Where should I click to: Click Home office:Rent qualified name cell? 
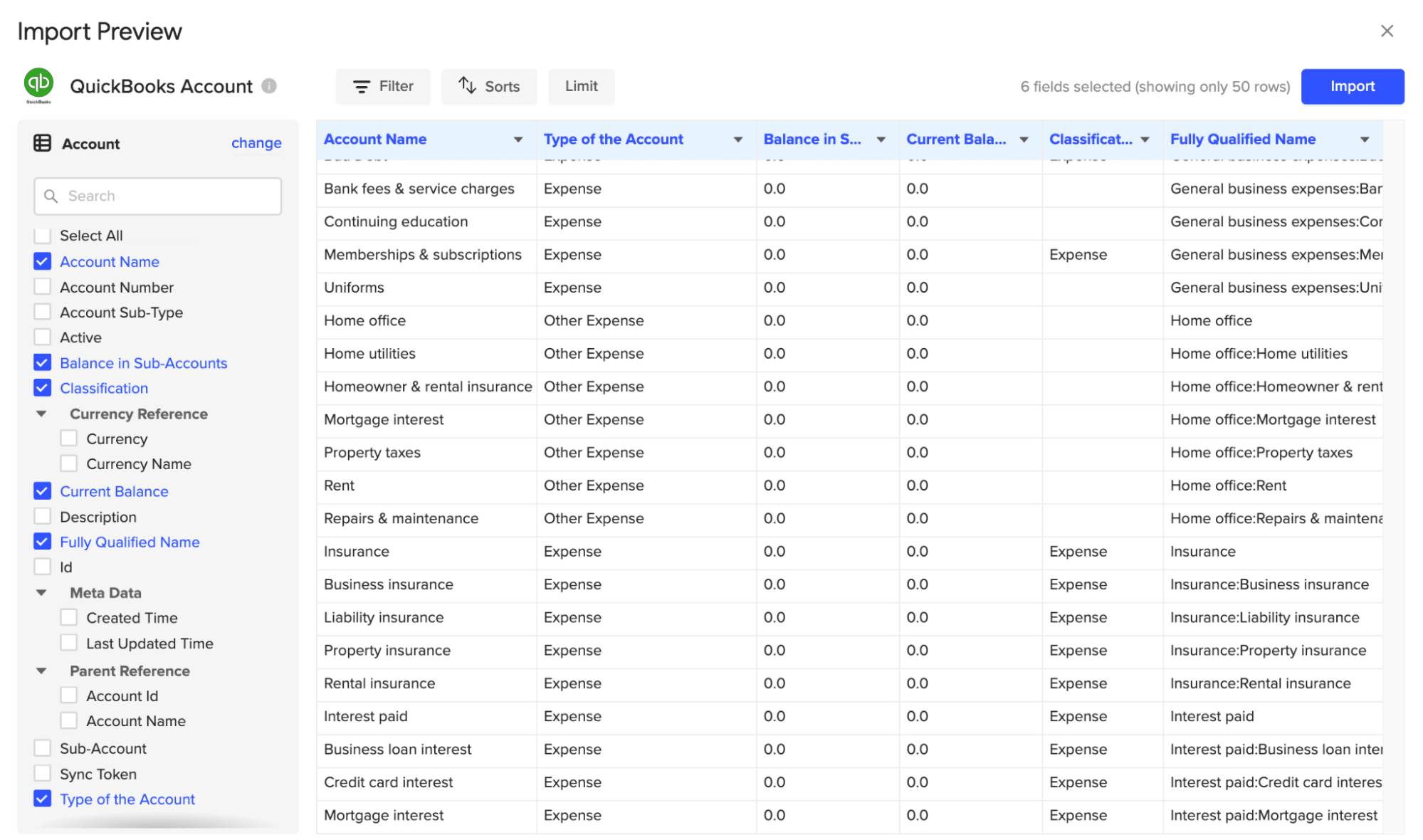point(1273,485)
